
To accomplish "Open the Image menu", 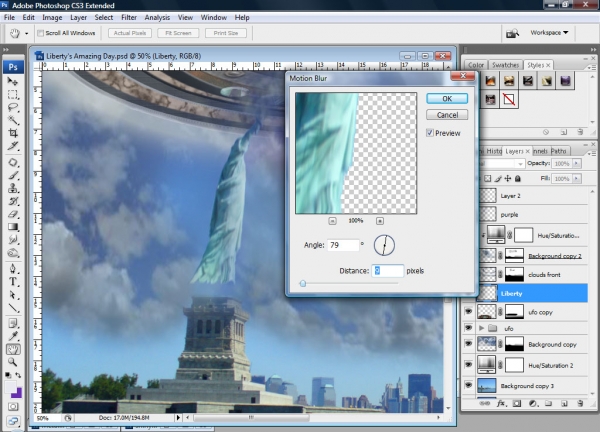I will click(52, 18).
